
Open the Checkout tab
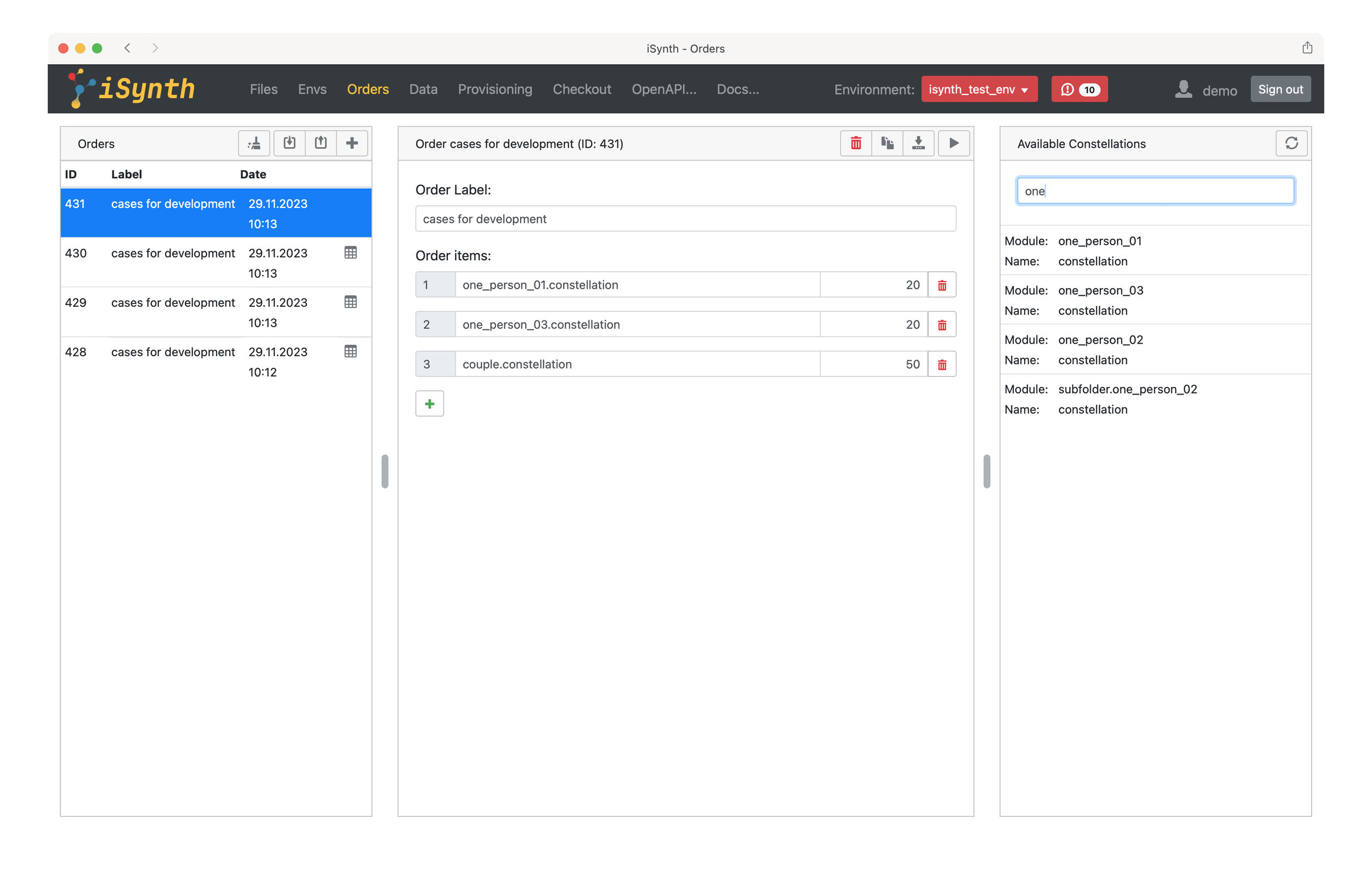coord(582,89)
